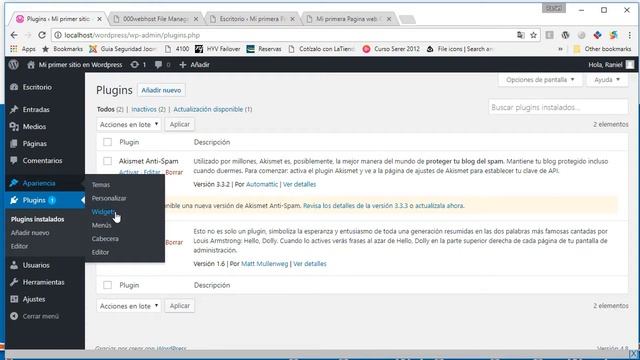Click 'Ver detalles' for Akismet

(300, 184)
